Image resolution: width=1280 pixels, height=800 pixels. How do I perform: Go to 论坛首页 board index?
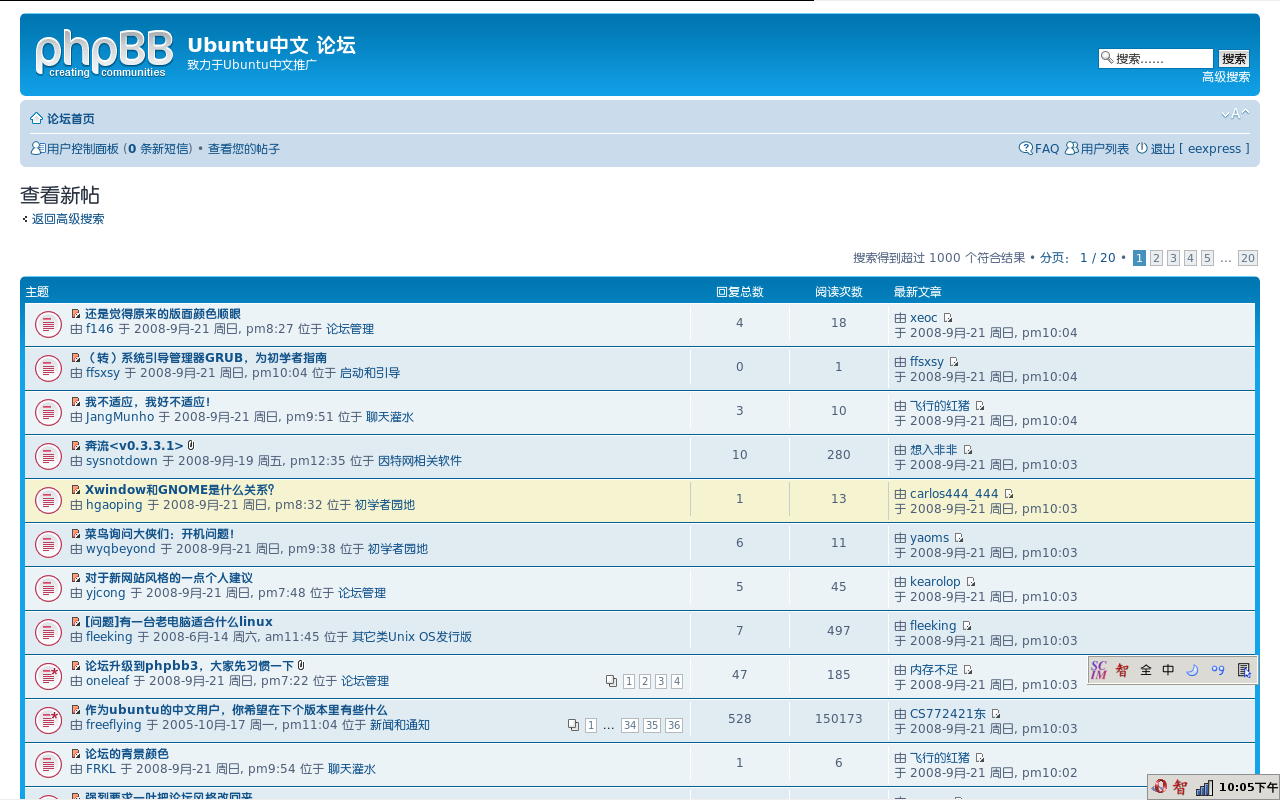pos(71,119)
